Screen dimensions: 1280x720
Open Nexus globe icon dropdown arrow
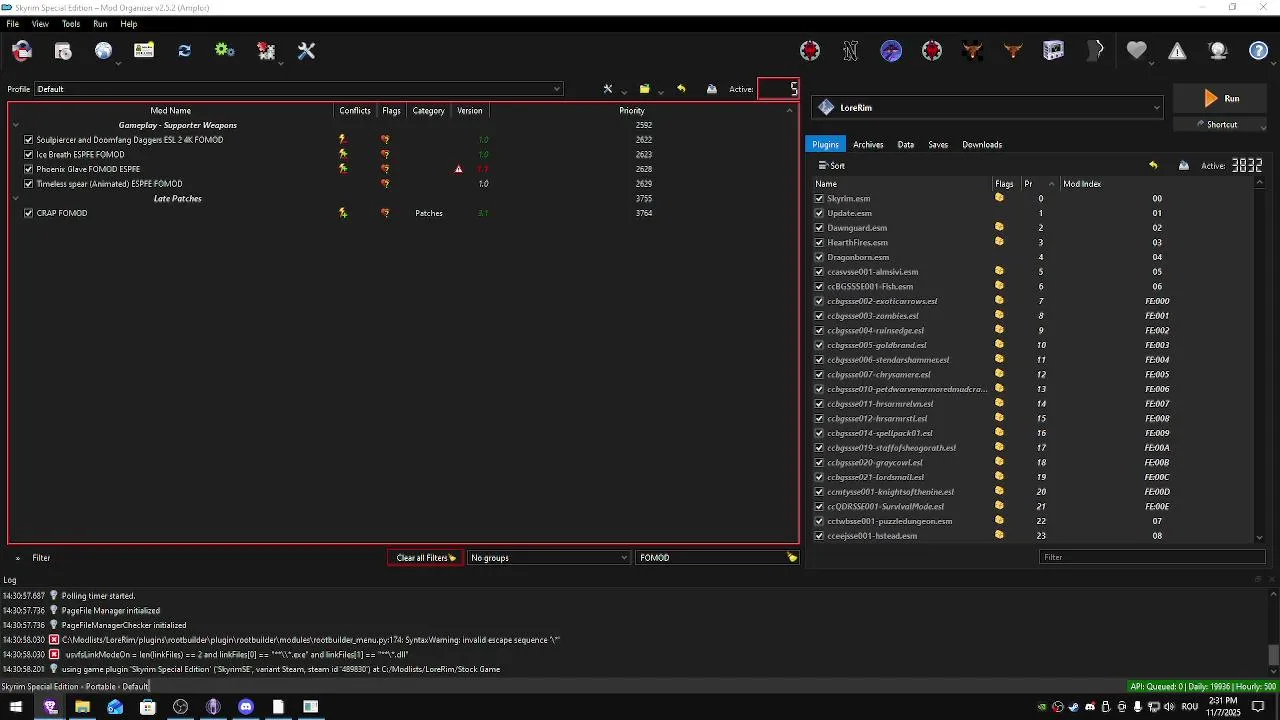[118, 63]
